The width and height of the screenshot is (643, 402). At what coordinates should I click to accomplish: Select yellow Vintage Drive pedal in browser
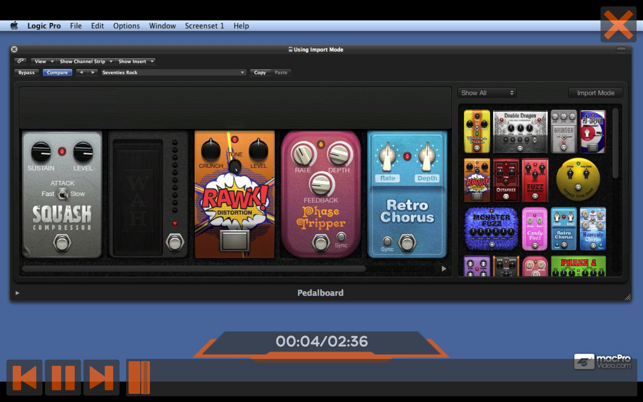click(x=477, y=131)
